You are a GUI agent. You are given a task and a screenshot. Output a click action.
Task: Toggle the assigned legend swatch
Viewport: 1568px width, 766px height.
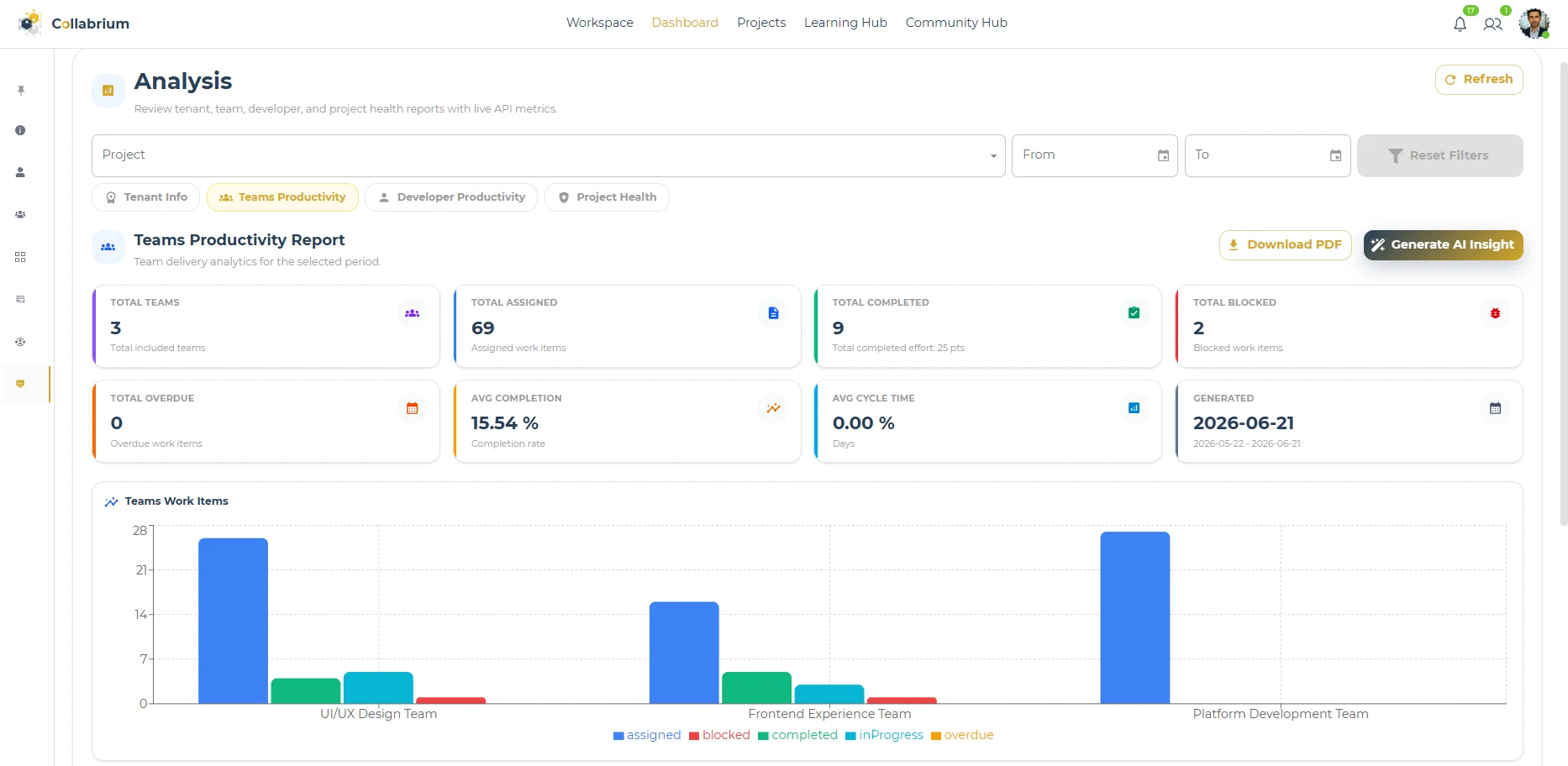(618, 736)
